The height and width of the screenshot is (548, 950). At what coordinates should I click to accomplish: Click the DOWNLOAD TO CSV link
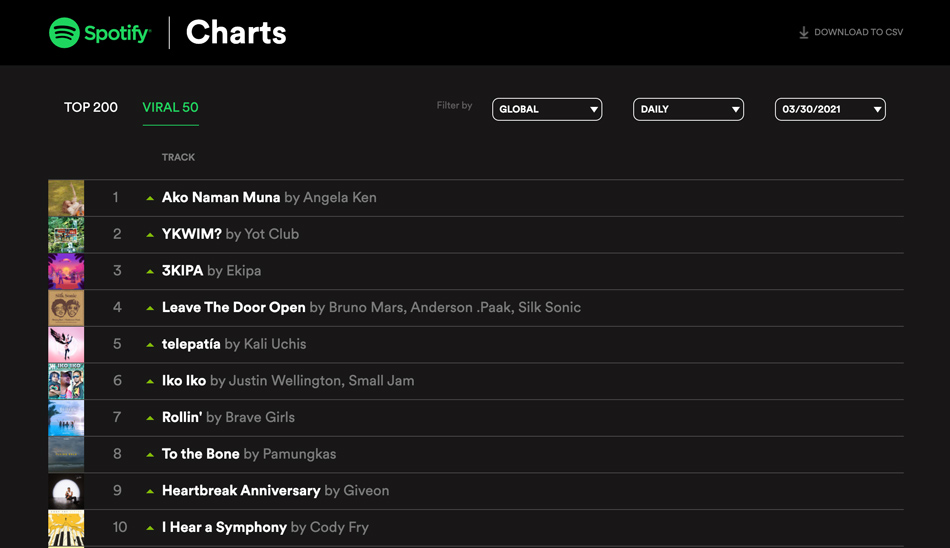851,32
